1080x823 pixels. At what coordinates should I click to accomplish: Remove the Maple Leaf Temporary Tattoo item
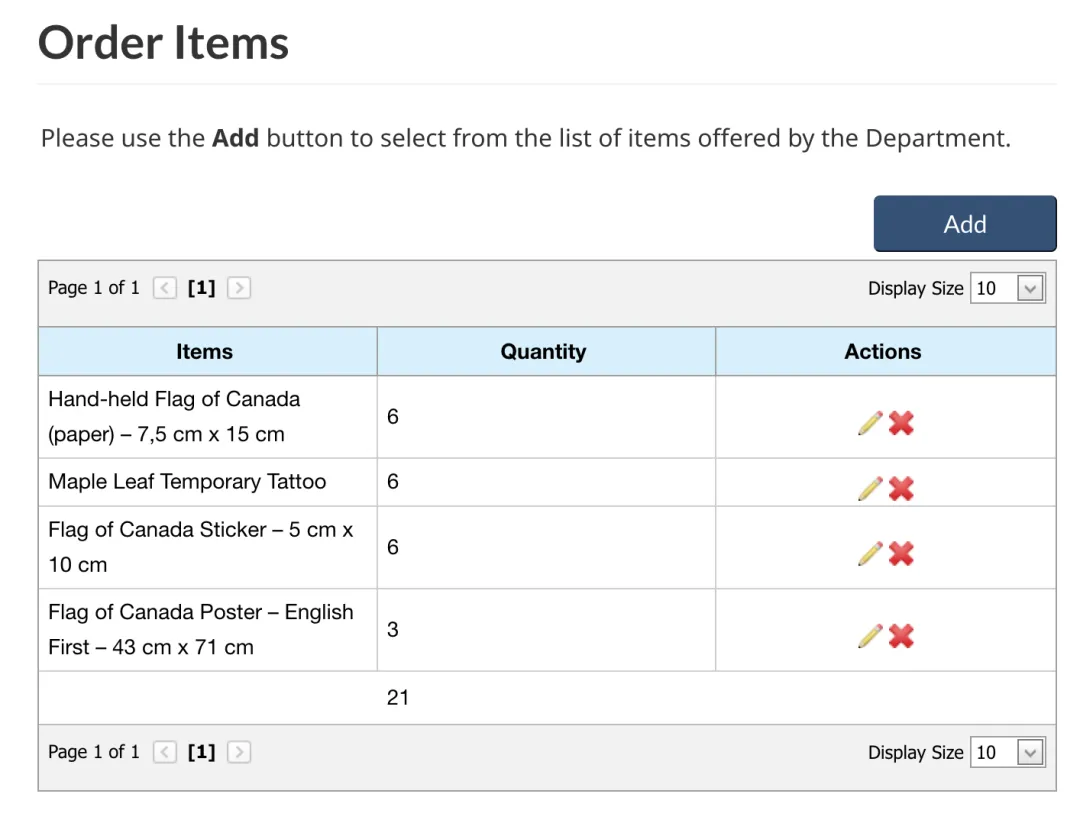[901, 488]
